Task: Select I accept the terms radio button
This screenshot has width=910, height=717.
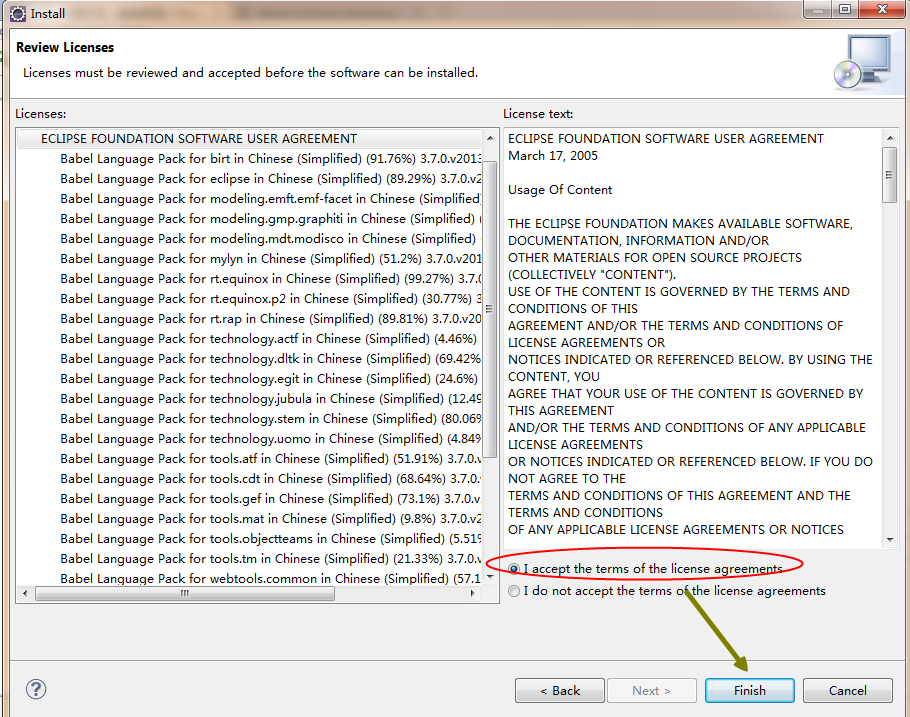Action: pyautogui.click(x=514, y=568)
